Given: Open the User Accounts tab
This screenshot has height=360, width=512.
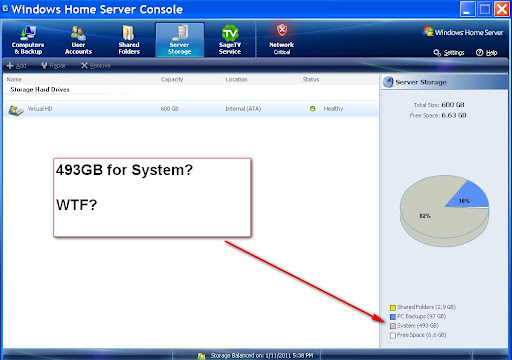Looking at the screenshot, I should [78, 40].
